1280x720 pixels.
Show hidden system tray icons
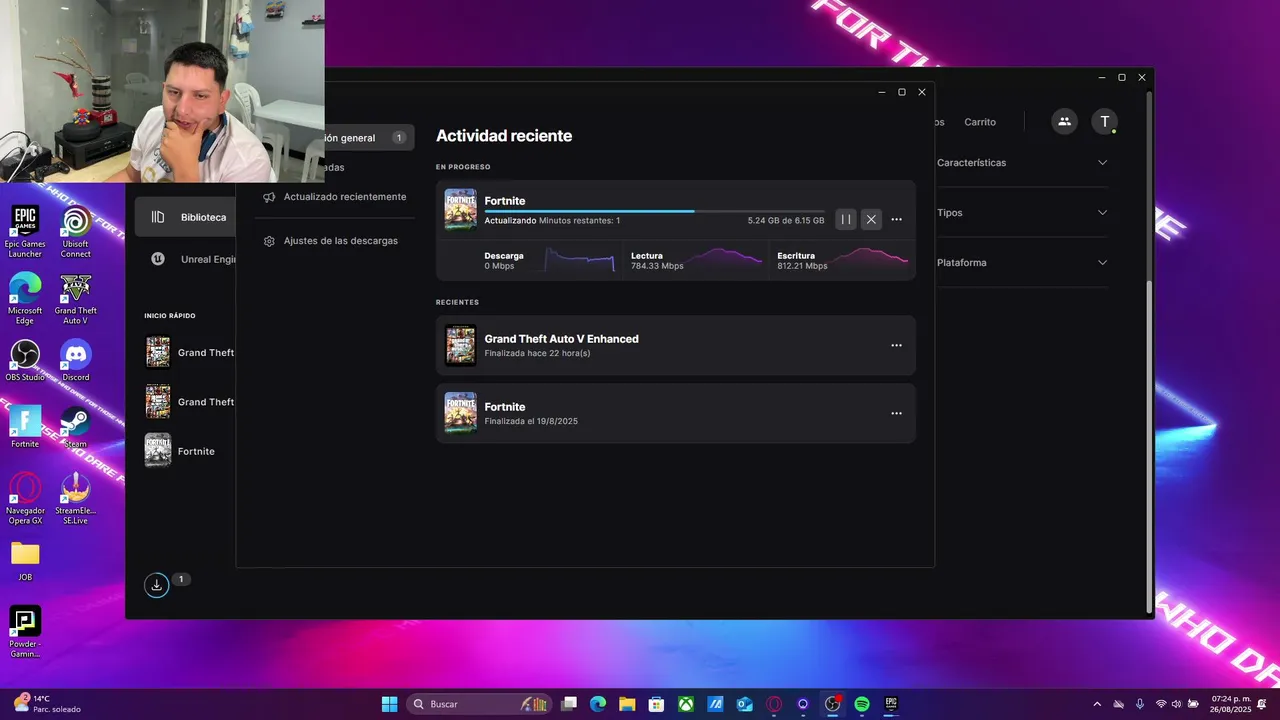click(x=1097, y=704)
